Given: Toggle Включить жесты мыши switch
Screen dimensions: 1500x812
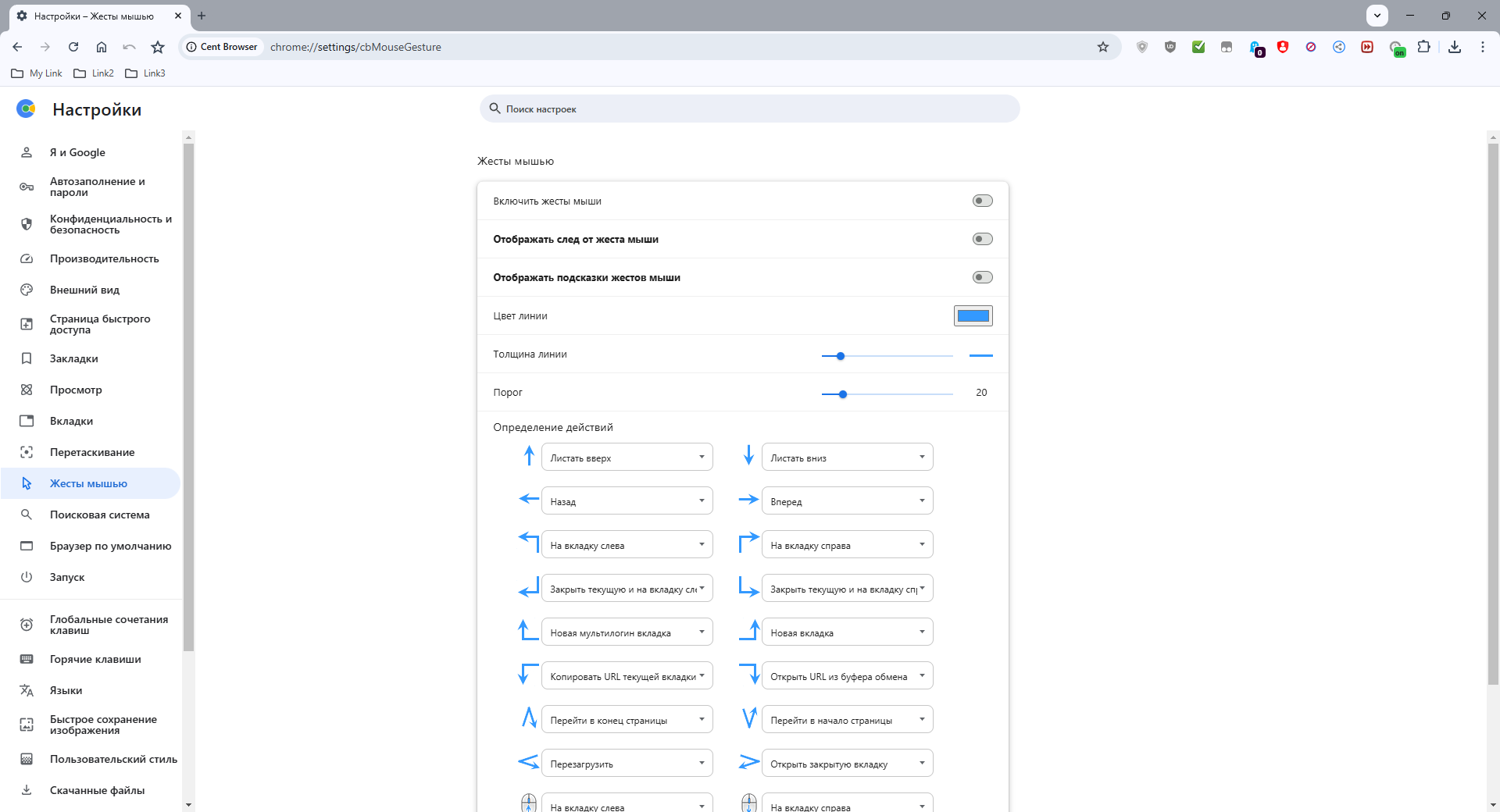Looking at the screenshot, I should 982,201.
